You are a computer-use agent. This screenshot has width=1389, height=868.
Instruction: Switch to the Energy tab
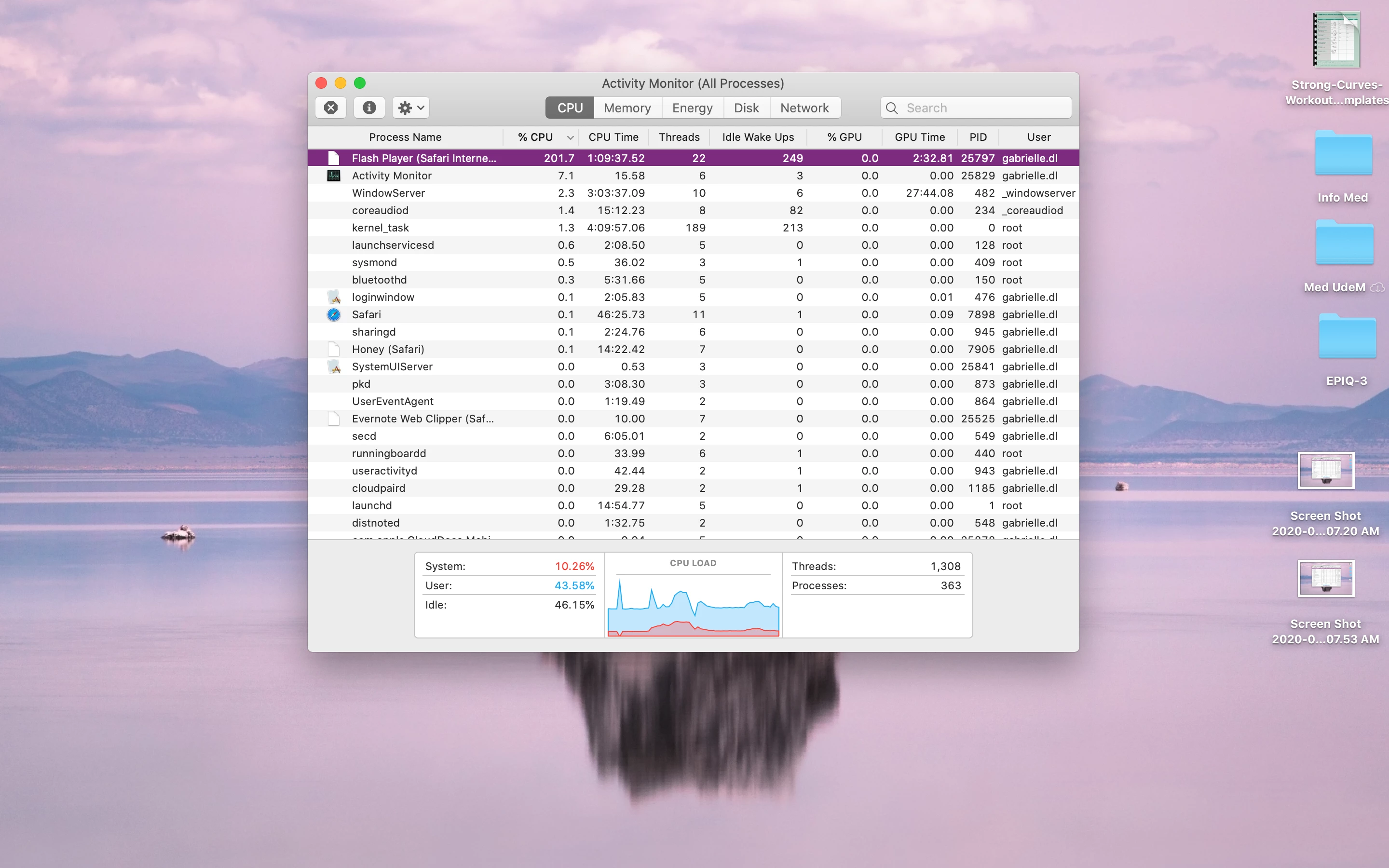(692, 108)
